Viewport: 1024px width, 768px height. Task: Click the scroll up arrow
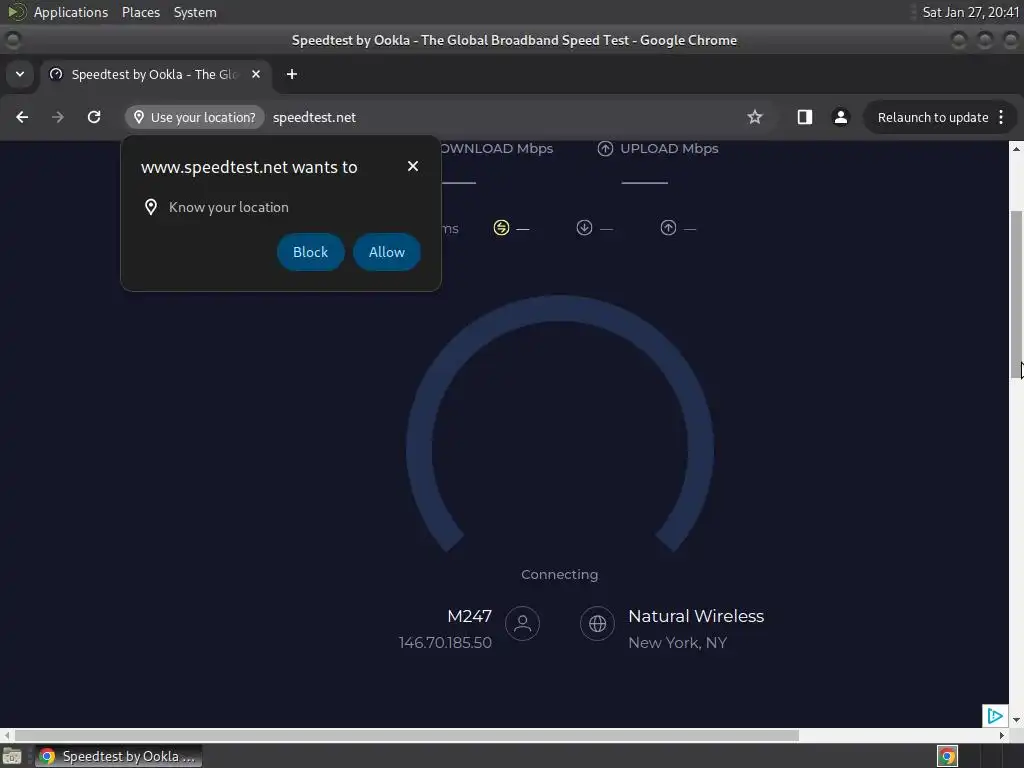click(1016, 149)
